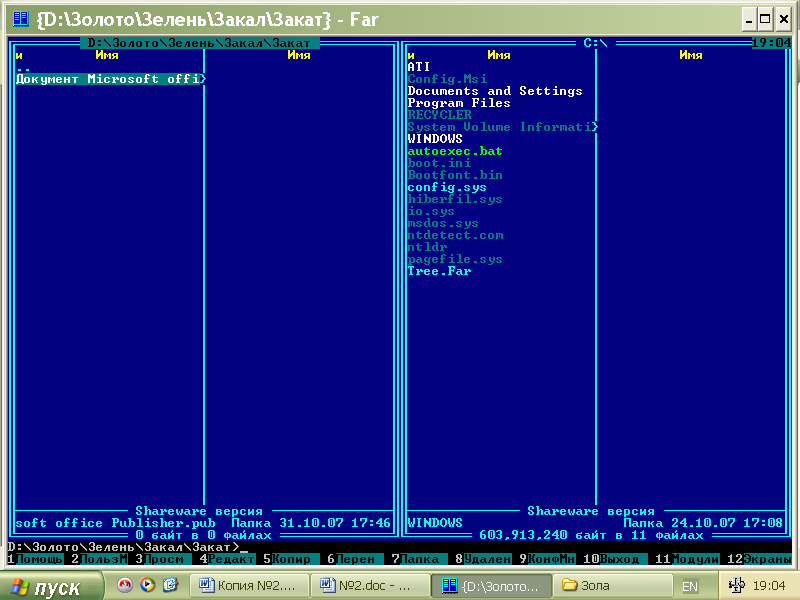Select boot.ini file
Viewport: 800px width, 600px height.
tap(439, 163)
